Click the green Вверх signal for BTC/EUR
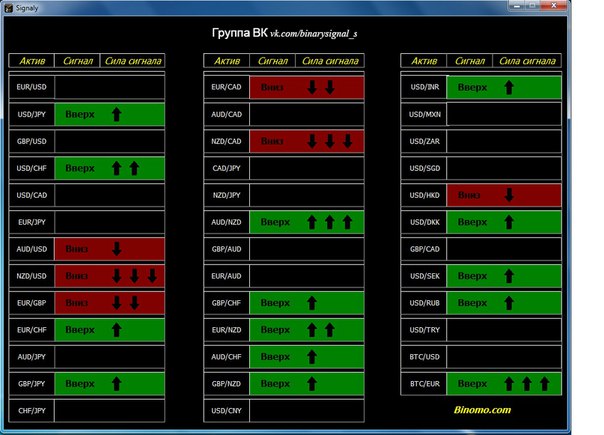The width and height of the screenshot is (604, 435). (472, 382)
